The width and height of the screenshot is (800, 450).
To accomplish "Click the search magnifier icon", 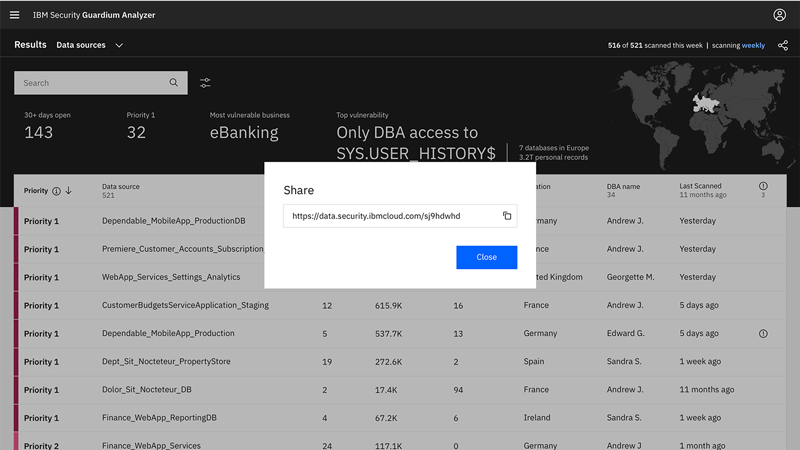I will point(173,83).
